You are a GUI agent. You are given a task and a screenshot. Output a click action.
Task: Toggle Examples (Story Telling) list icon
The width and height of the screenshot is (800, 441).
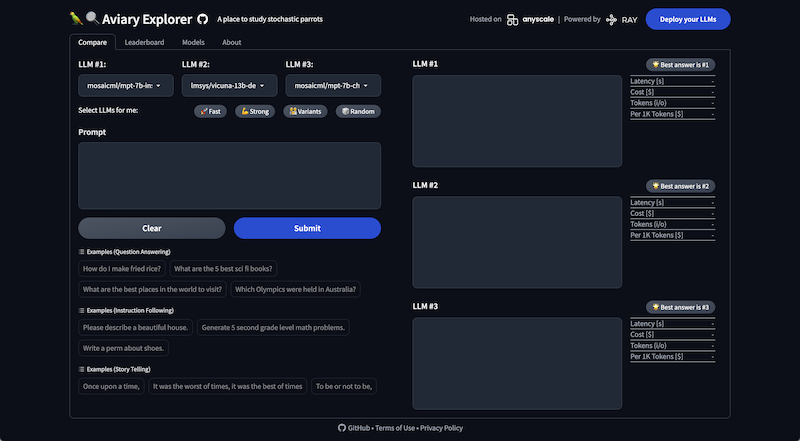point(82,369)
